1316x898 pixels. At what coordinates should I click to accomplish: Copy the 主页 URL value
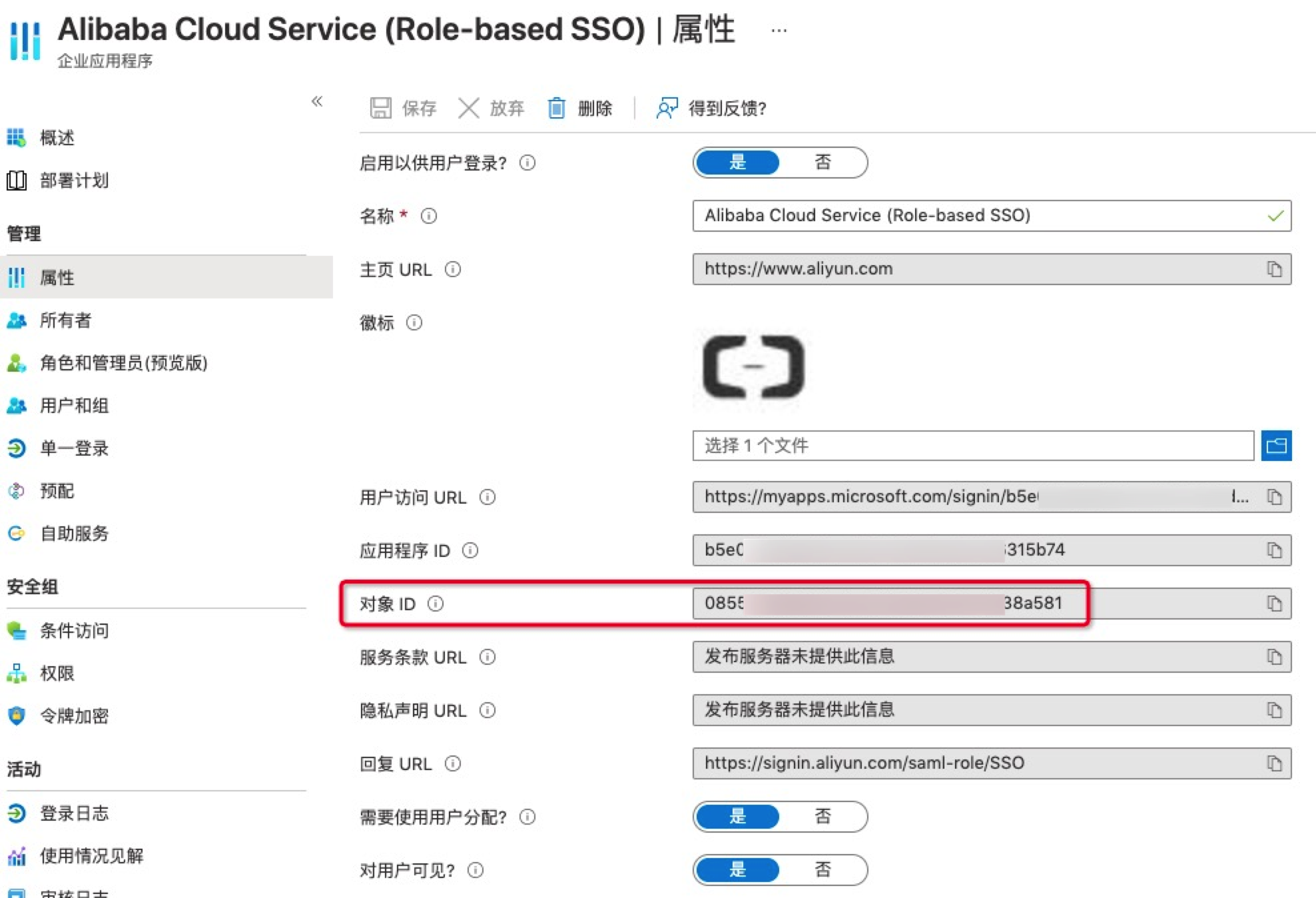[x=1274, y=269]
